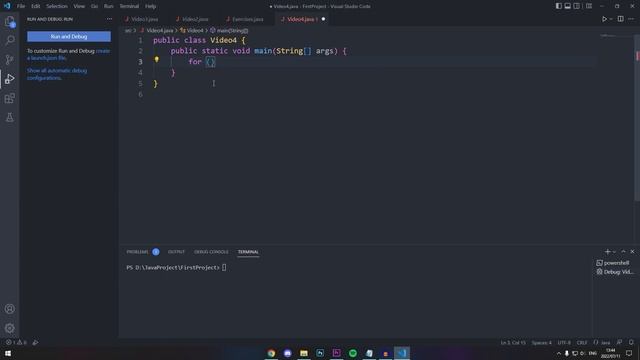640x360 pixels.
Task: Select the Debug: Vid... terminal entry
Action: (616, 272)
